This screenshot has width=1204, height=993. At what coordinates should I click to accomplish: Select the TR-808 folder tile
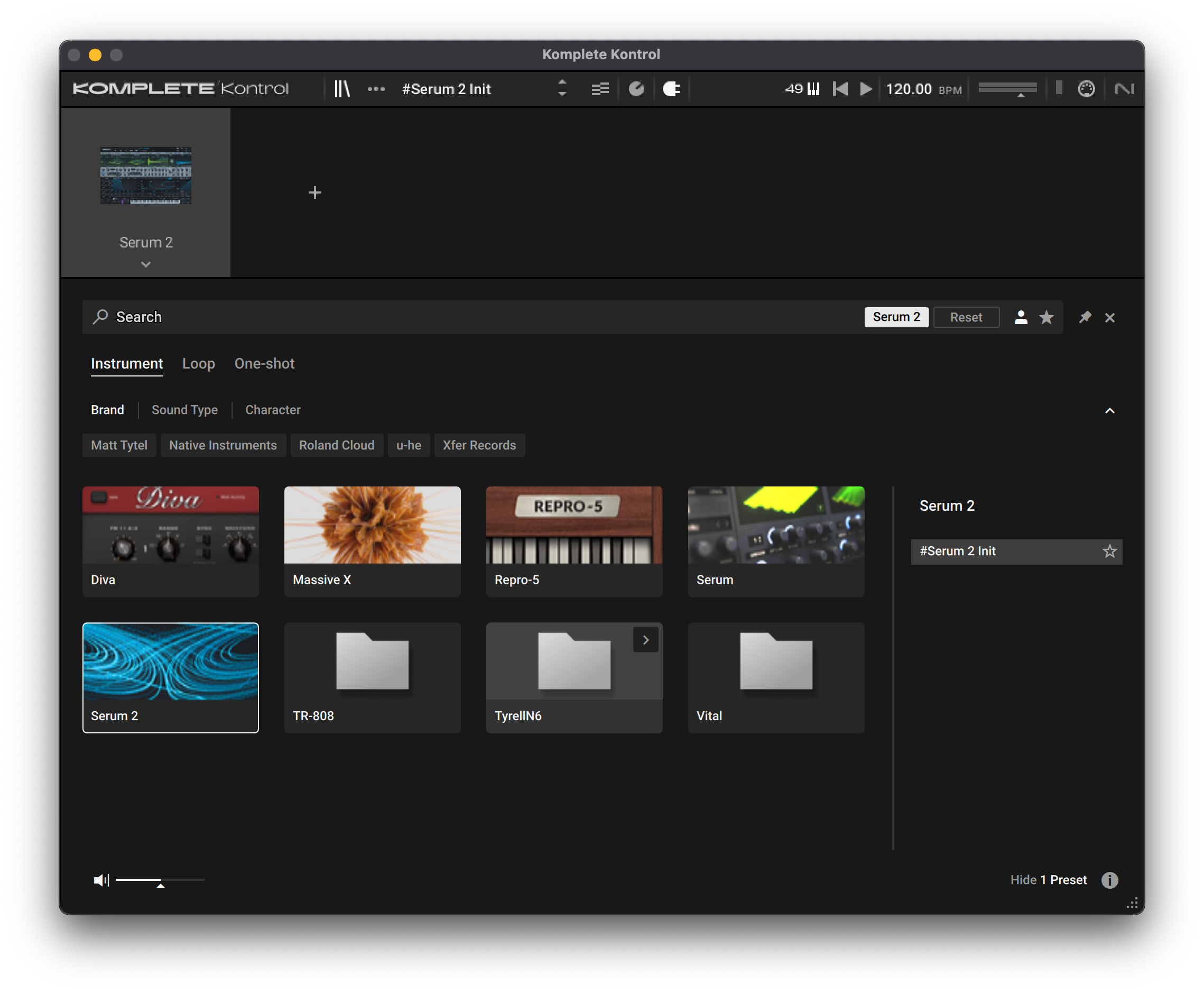coord(372,677)
